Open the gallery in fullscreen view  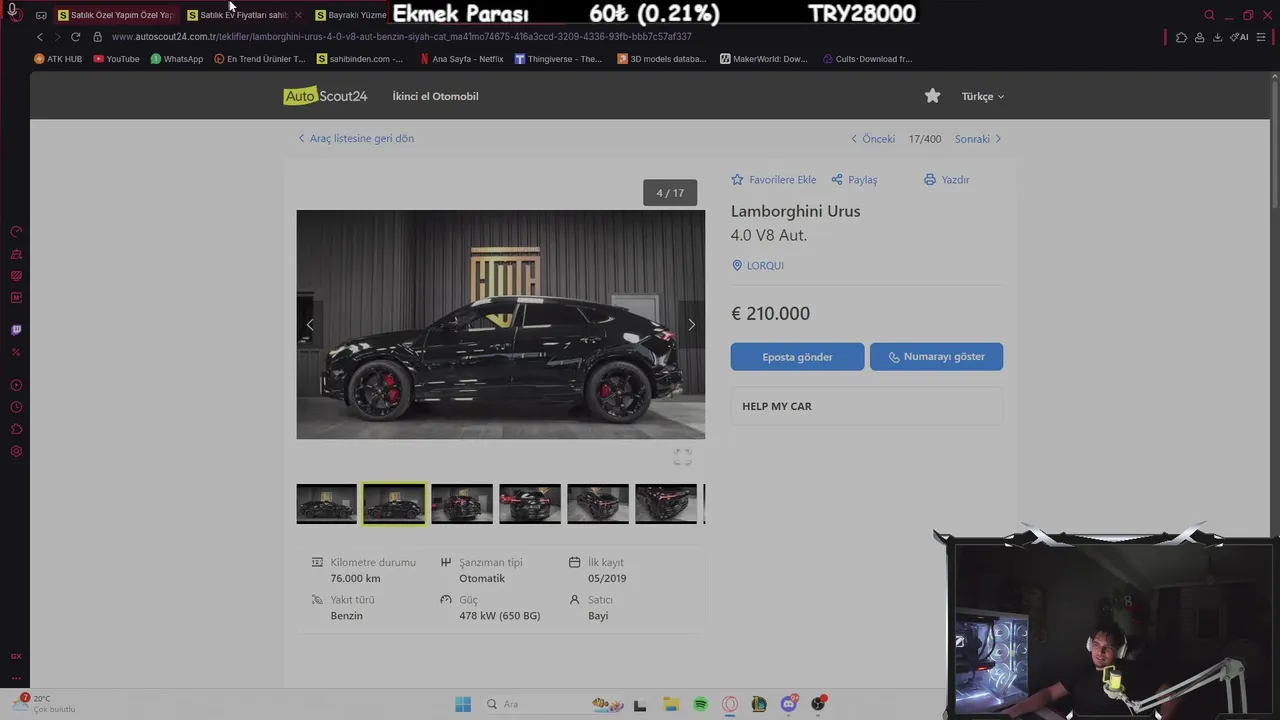click(x=682, y=457)
